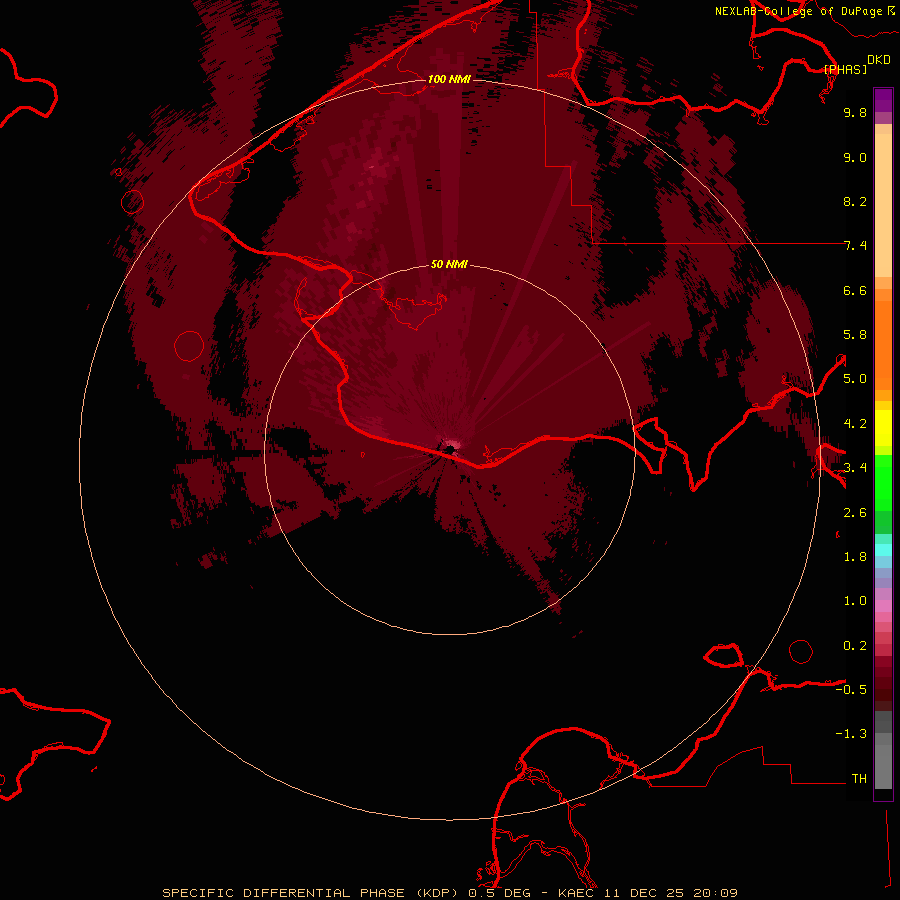Click the 4.2 value on color scale
The image size is (900, 900).
855,424
